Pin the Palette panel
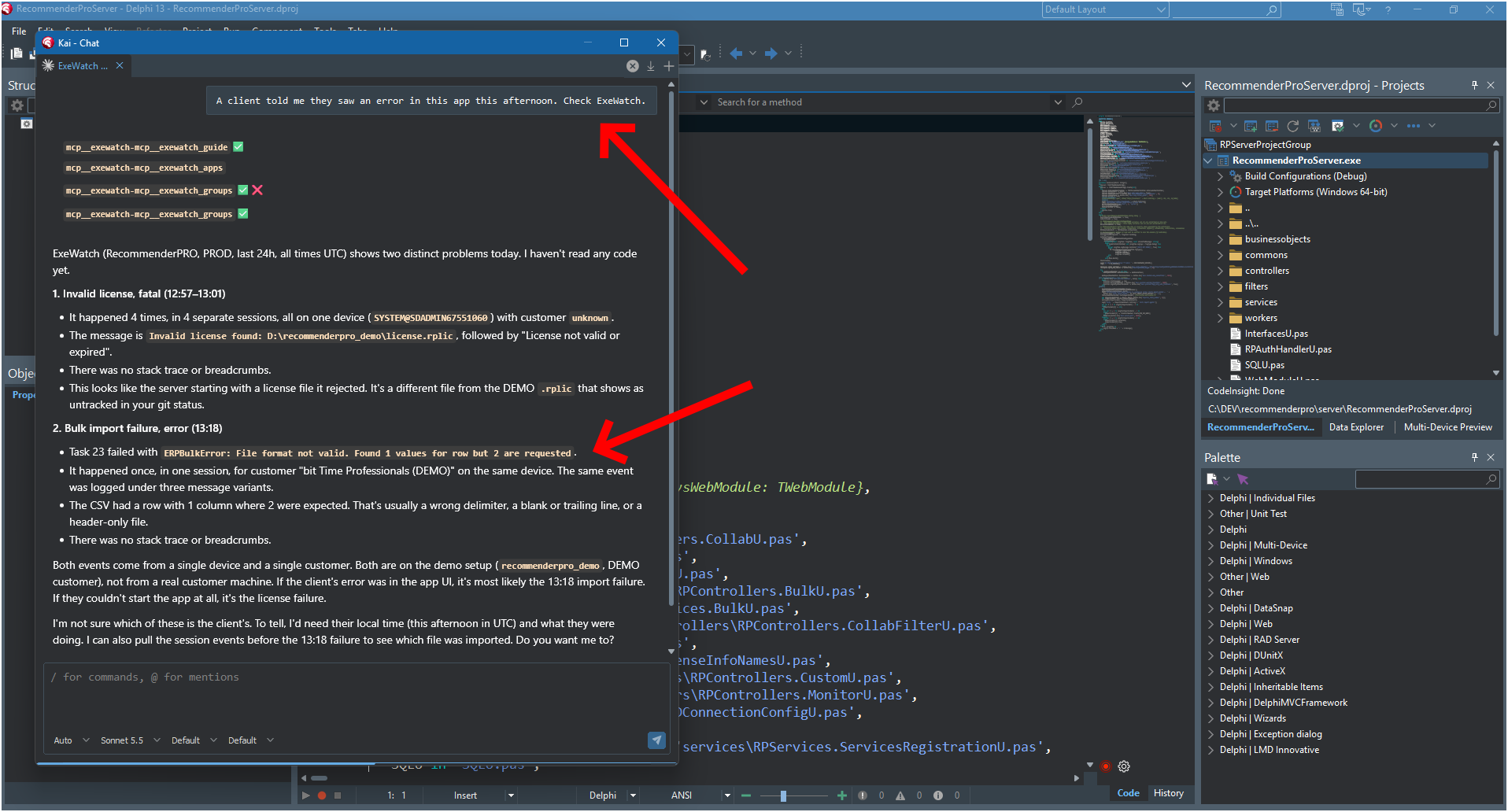 click(x=1474, y=457)
